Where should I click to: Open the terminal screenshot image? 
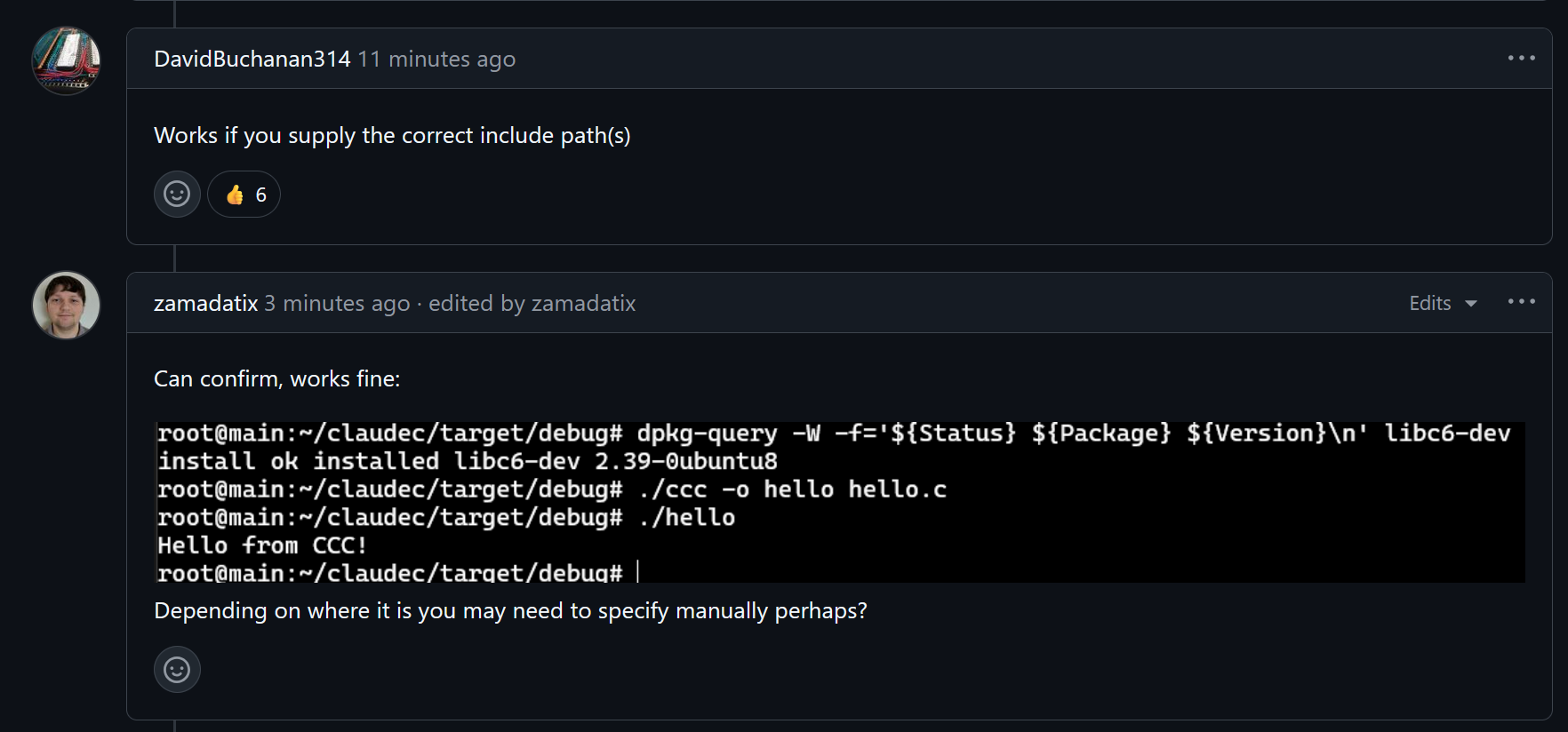(x=839, y=503)
